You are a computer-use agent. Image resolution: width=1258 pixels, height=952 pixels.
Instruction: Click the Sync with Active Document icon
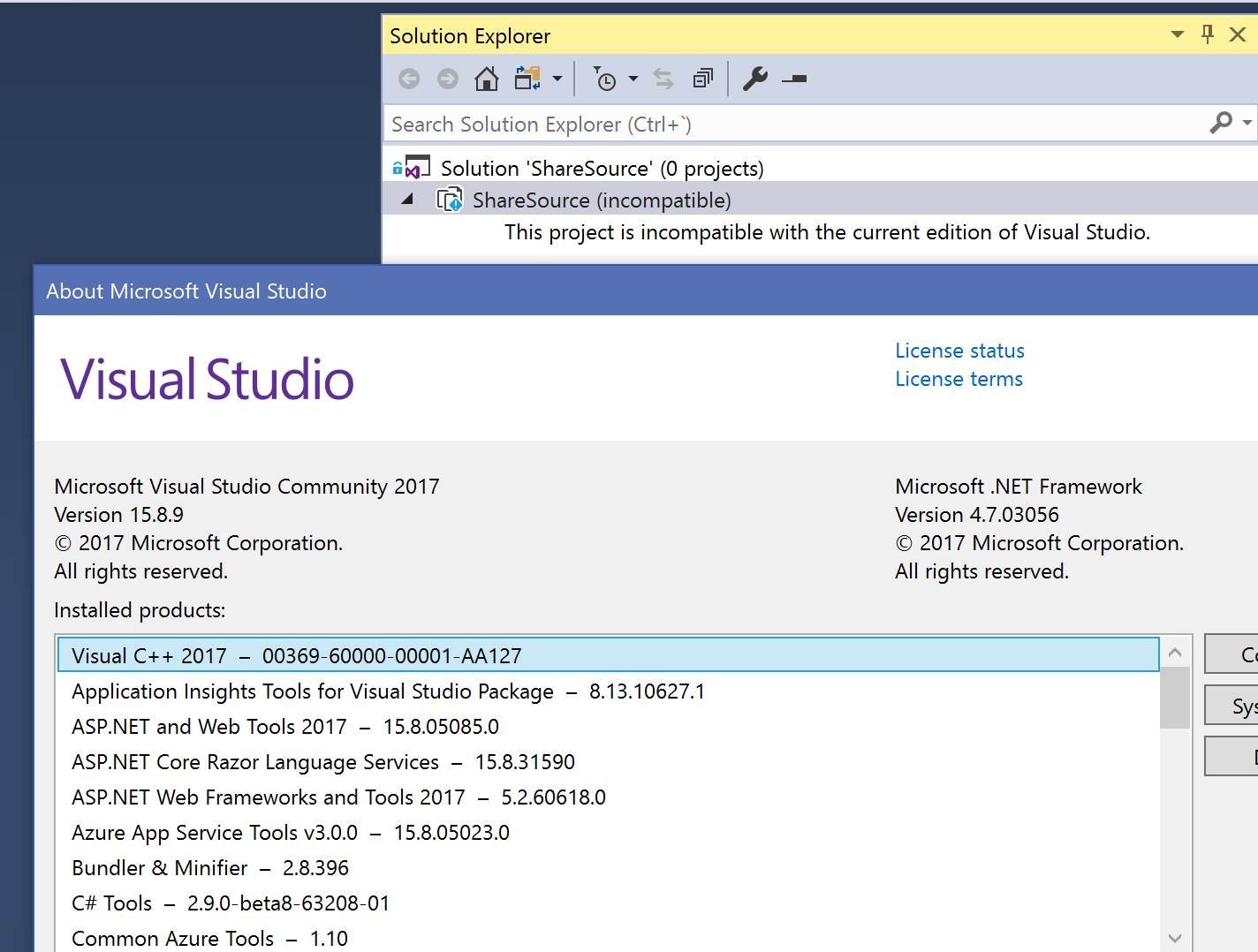point(663,79)
